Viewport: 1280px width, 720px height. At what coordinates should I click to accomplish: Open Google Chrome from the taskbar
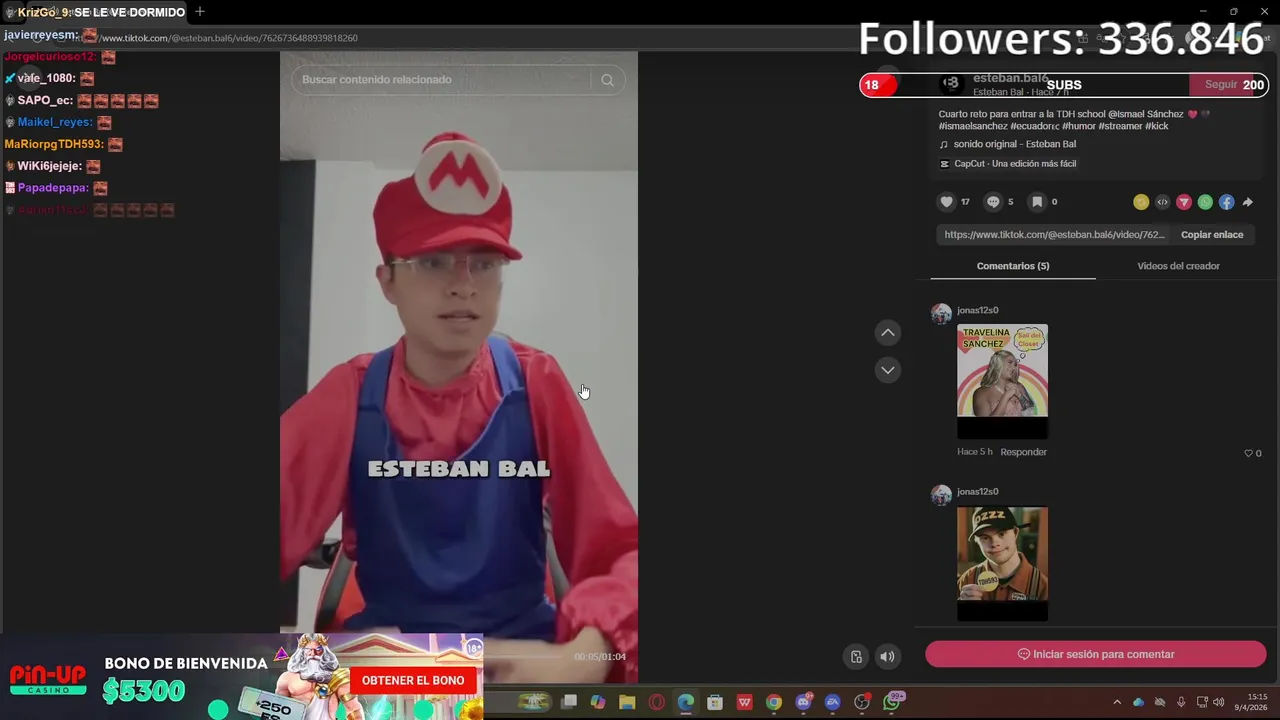point(773,702)
